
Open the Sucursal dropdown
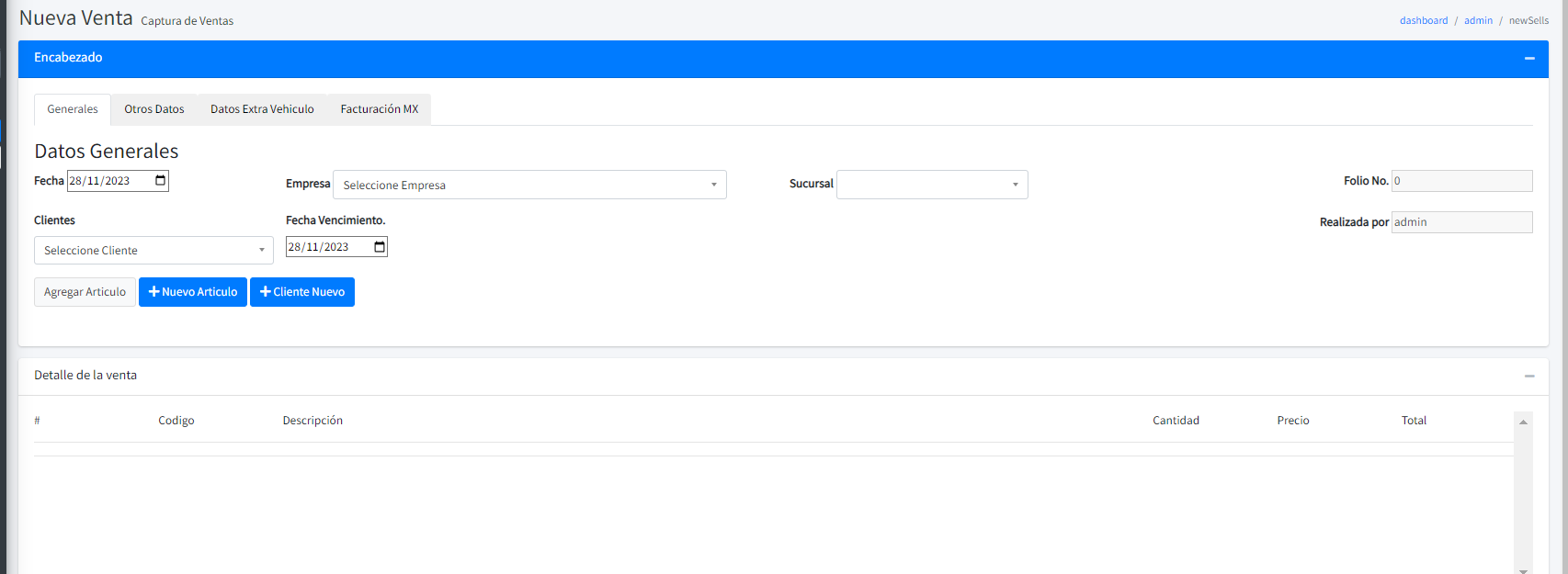pyautogui.click(x=931, y=185)
